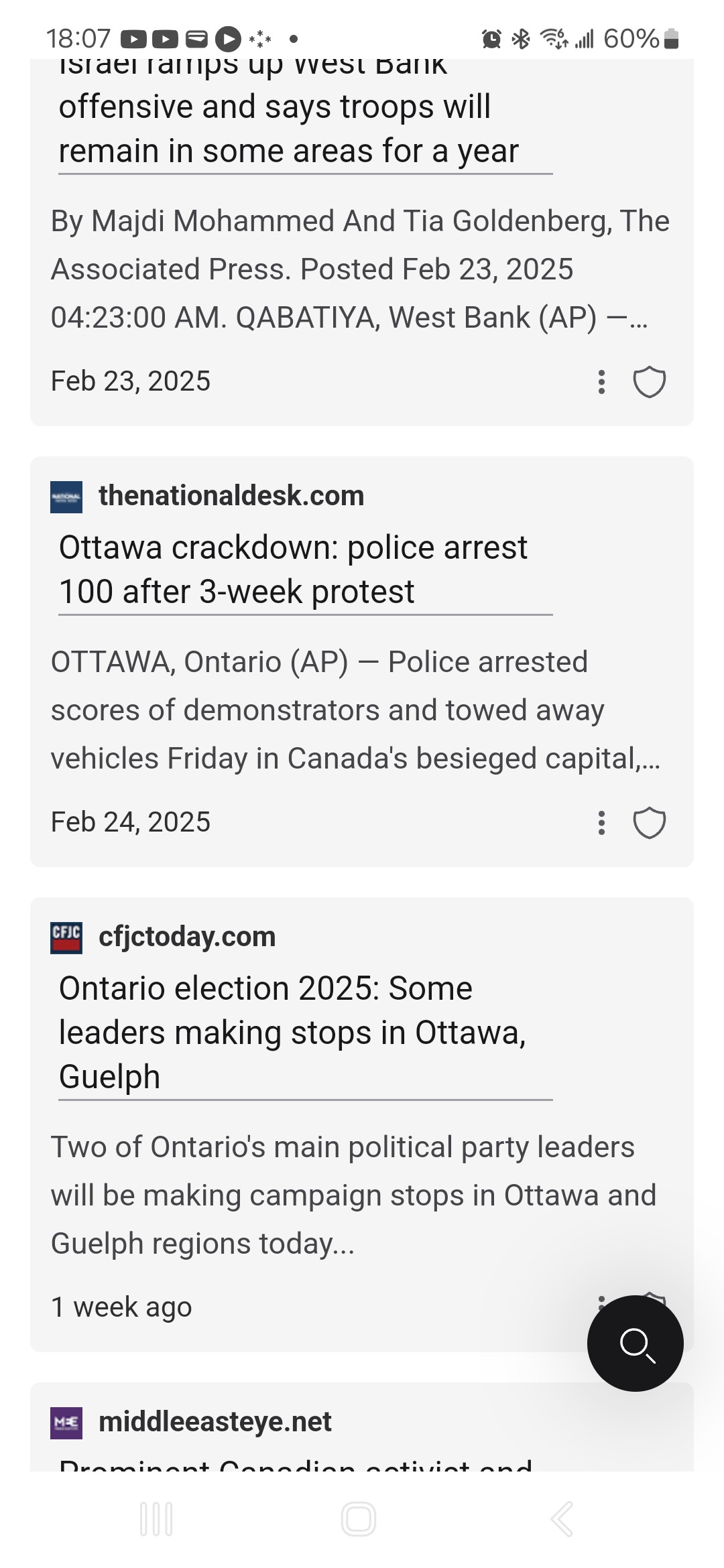The height and width of the screenshot is (1568, 724).
Task: Open three-dot menu for Israel West Bank article
Action: [601, 382]
